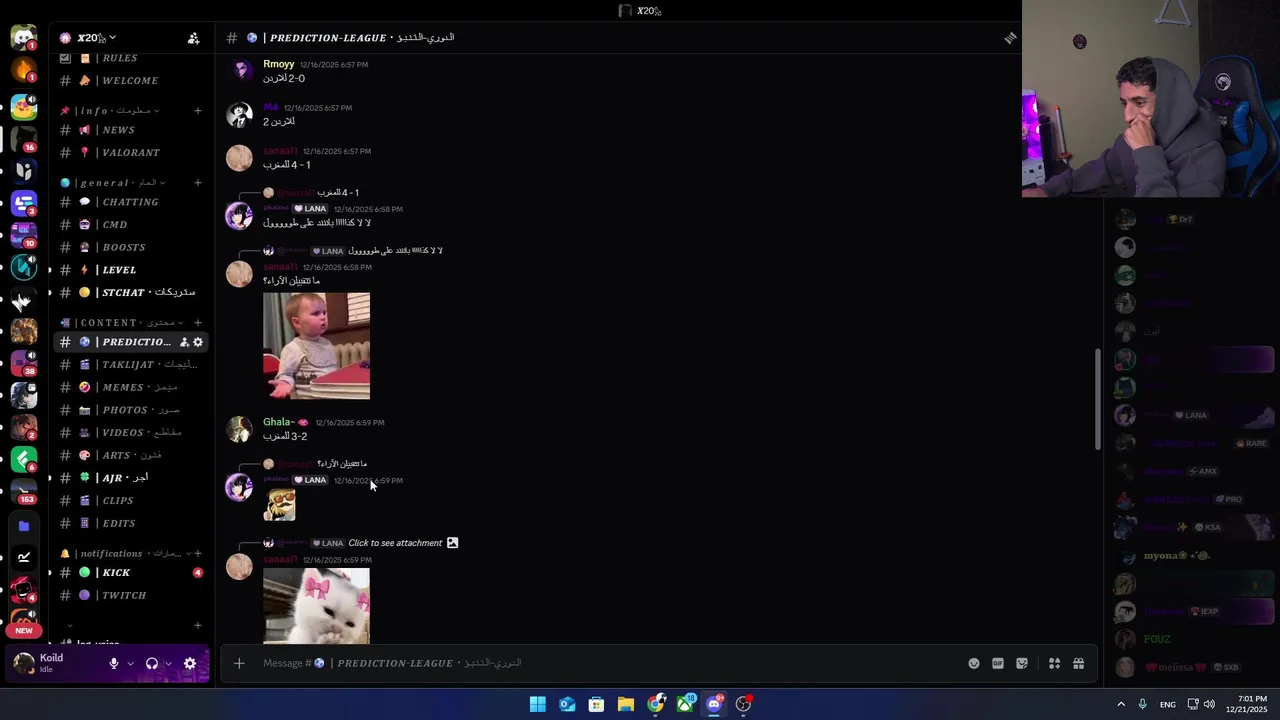Attach a file with plus button

pyautogui.click(x=239, y=663)
